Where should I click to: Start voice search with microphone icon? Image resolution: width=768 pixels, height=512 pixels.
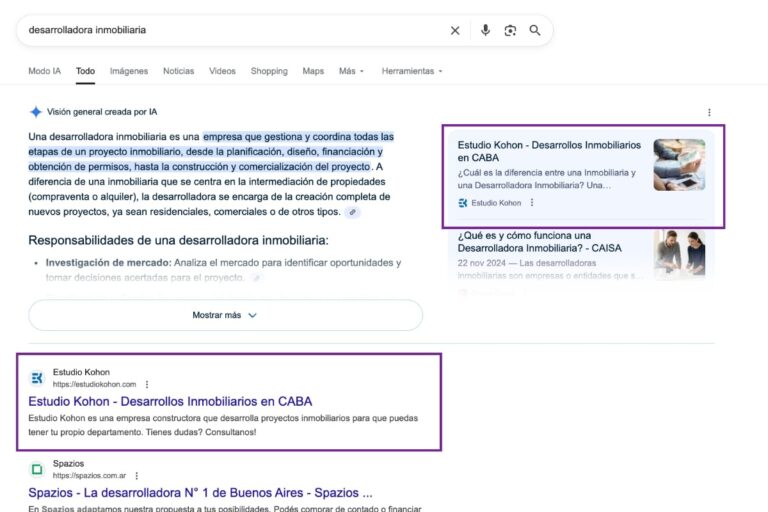[x=485, y=30]
